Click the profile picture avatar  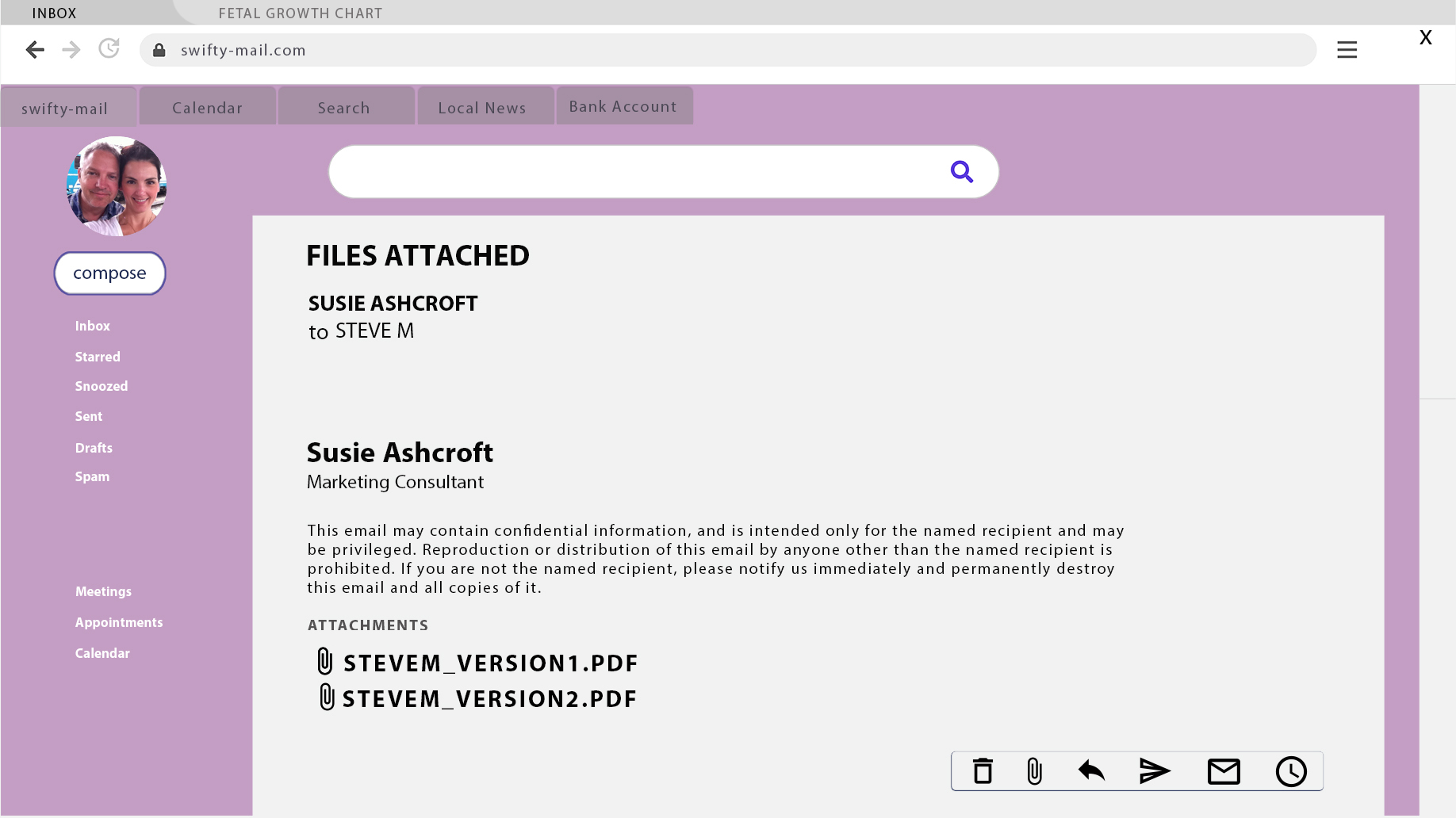point(117,186)
